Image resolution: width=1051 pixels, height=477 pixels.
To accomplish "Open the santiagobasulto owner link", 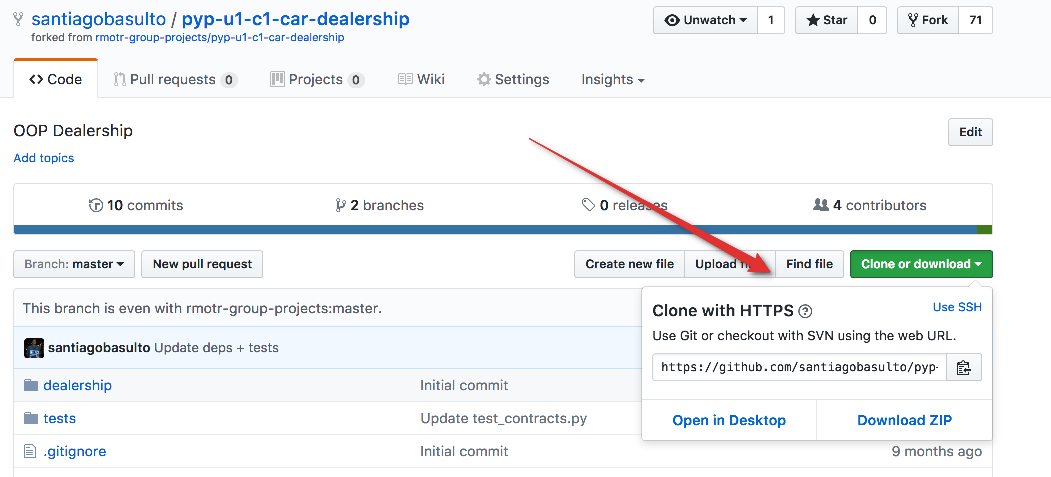I will coord(99,19).
